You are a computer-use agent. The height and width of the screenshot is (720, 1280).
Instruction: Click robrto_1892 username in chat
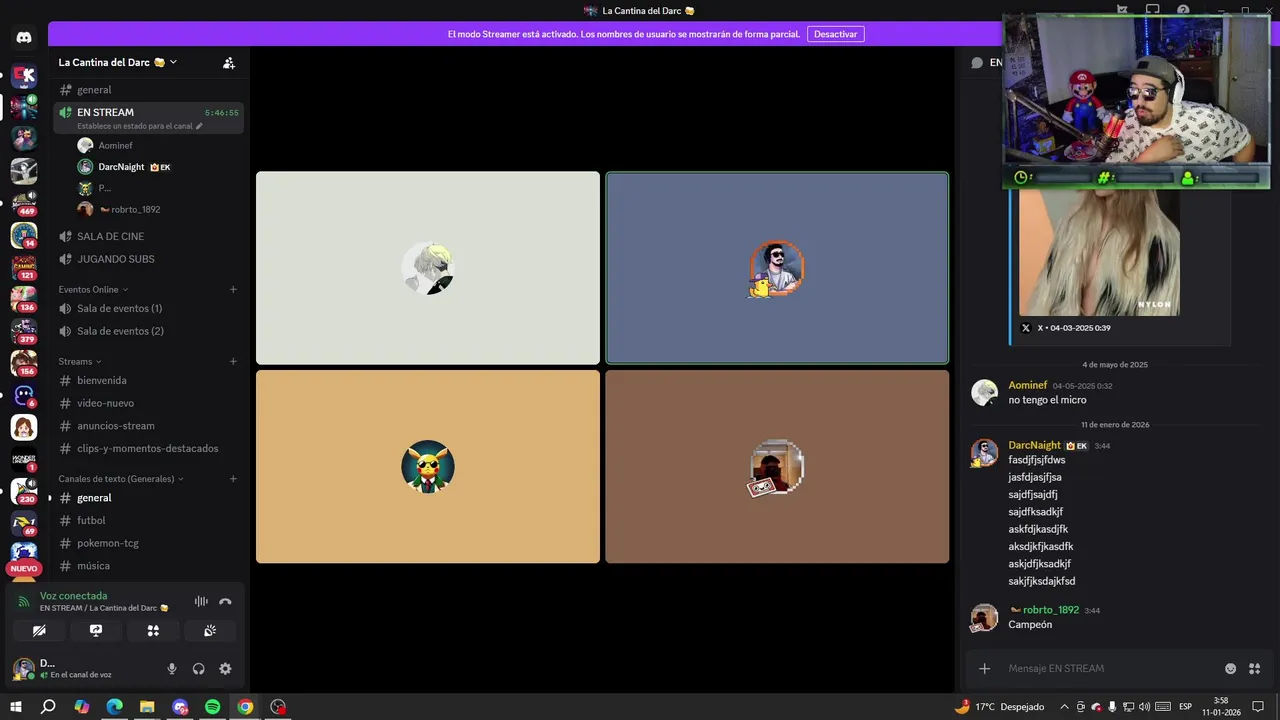pyautogui.click(x=1050, y=610)
